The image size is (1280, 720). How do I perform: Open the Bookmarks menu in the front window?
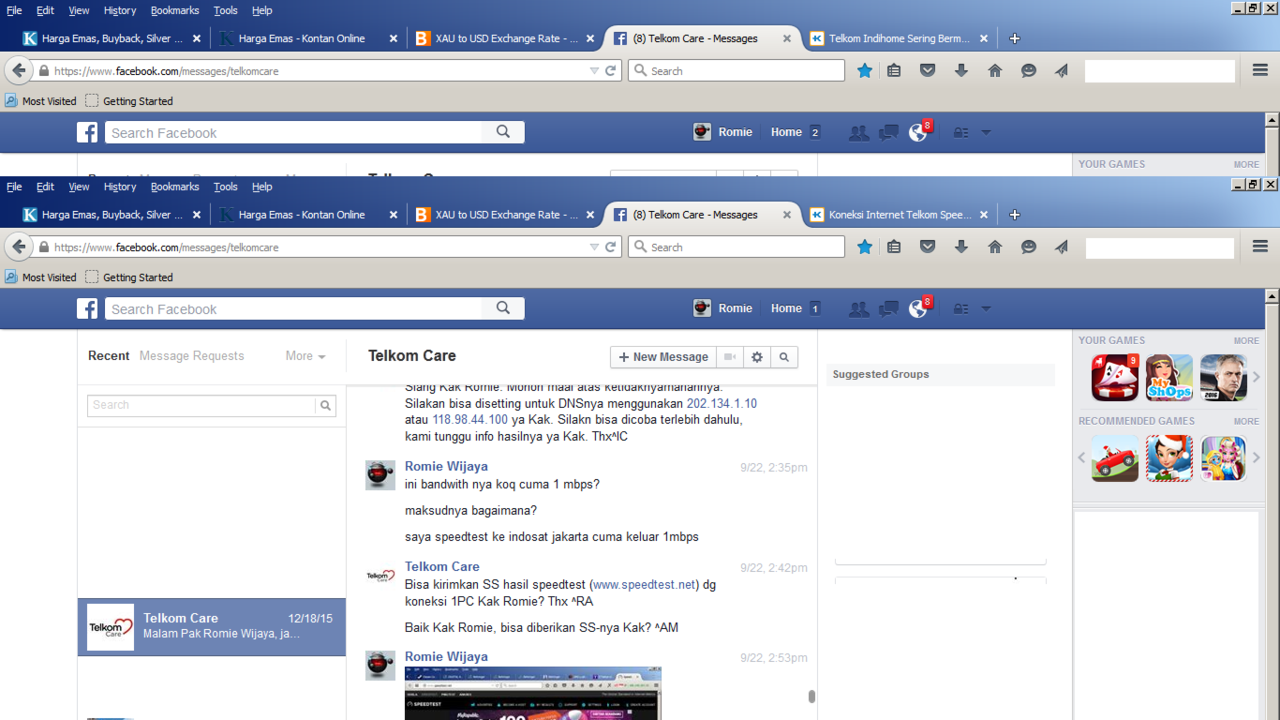point(175,187)
